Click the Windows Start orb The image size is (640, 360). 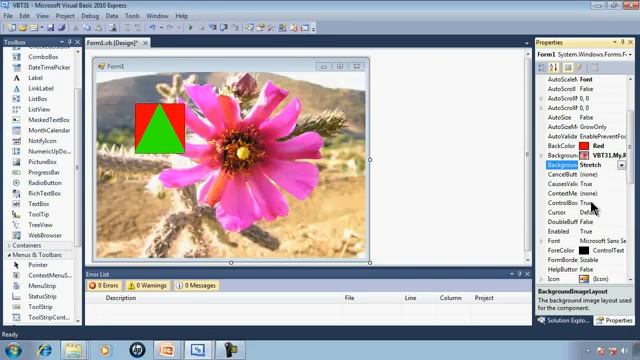coord(13,350)
